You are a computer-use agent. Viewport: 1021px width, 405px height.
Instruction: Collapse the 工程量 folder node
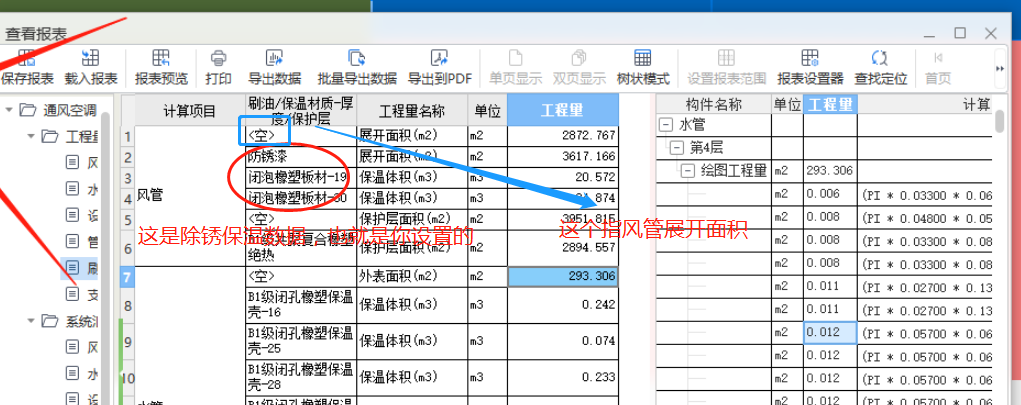click(31, 136)
